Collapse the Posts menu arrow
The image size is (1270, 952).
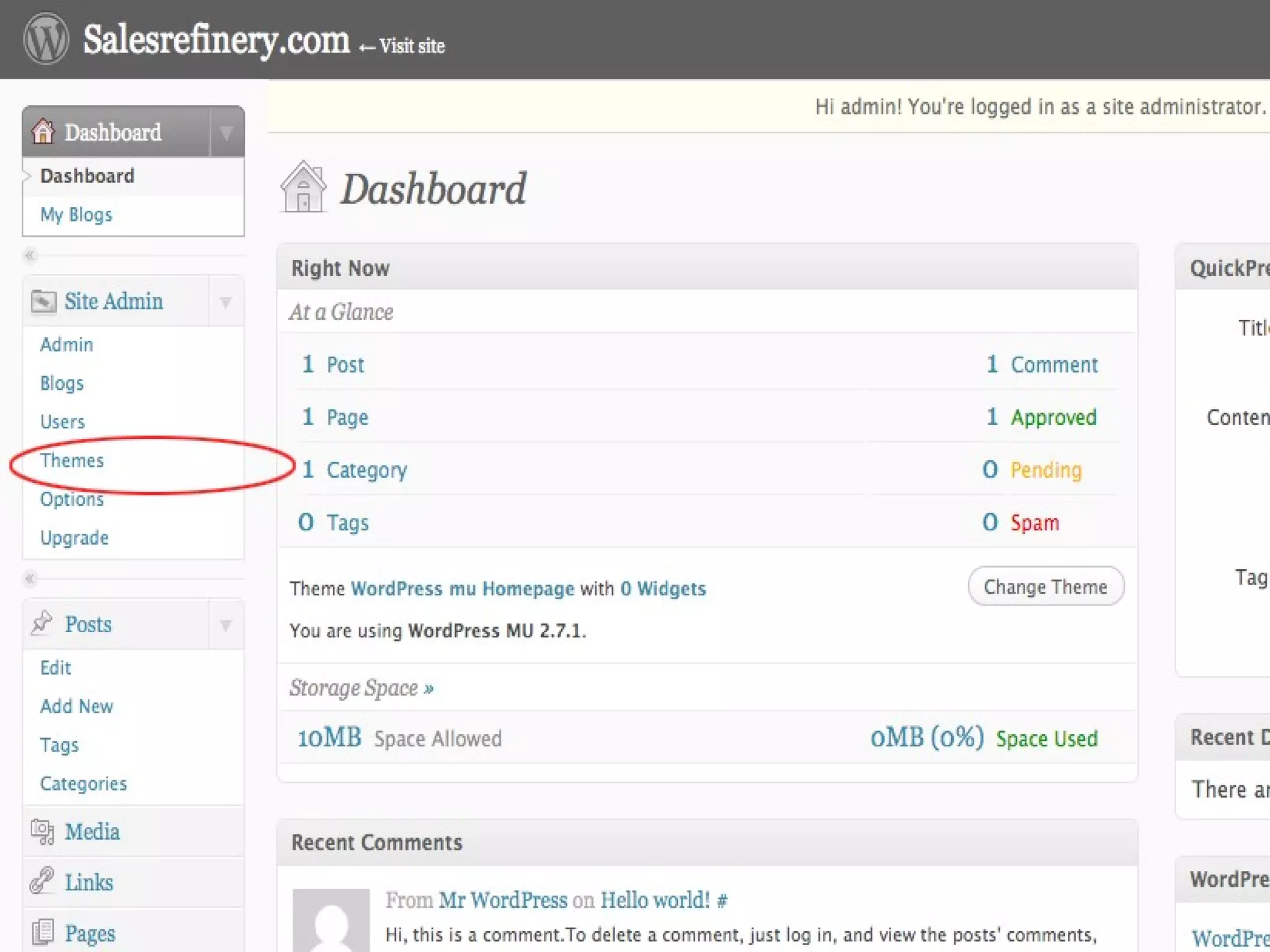coord(226,624)
